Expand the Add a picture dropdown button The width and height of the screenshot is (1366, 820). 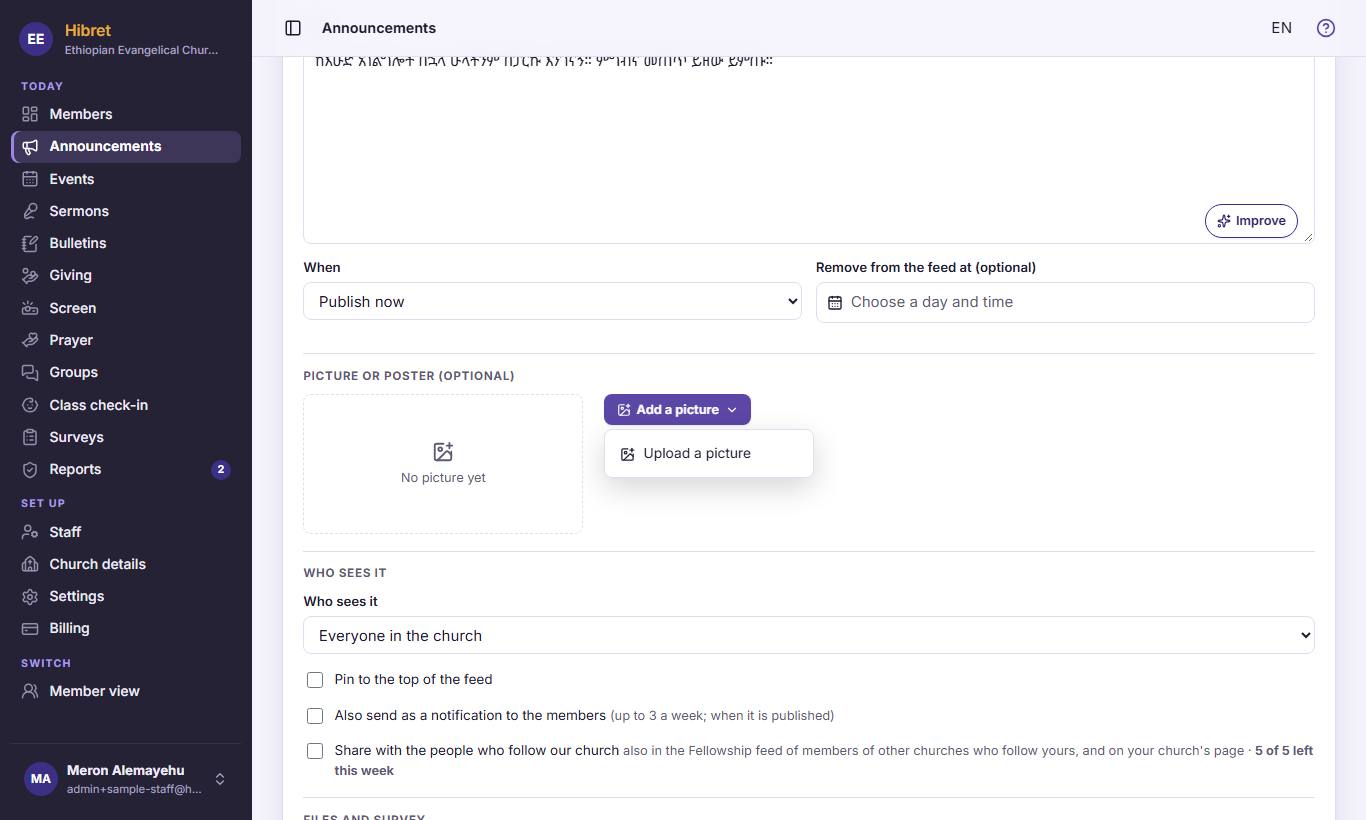click(677, 410)
